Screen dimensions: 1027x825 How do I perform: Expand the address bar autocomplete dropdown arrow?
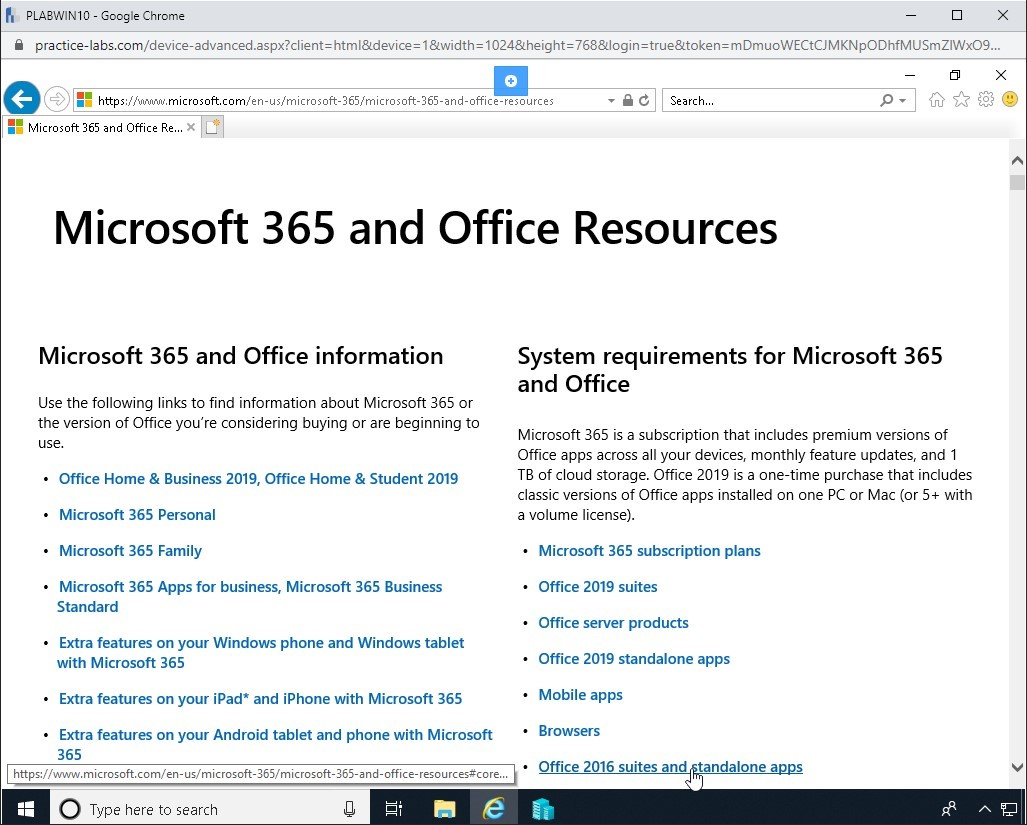click(611, 100)
